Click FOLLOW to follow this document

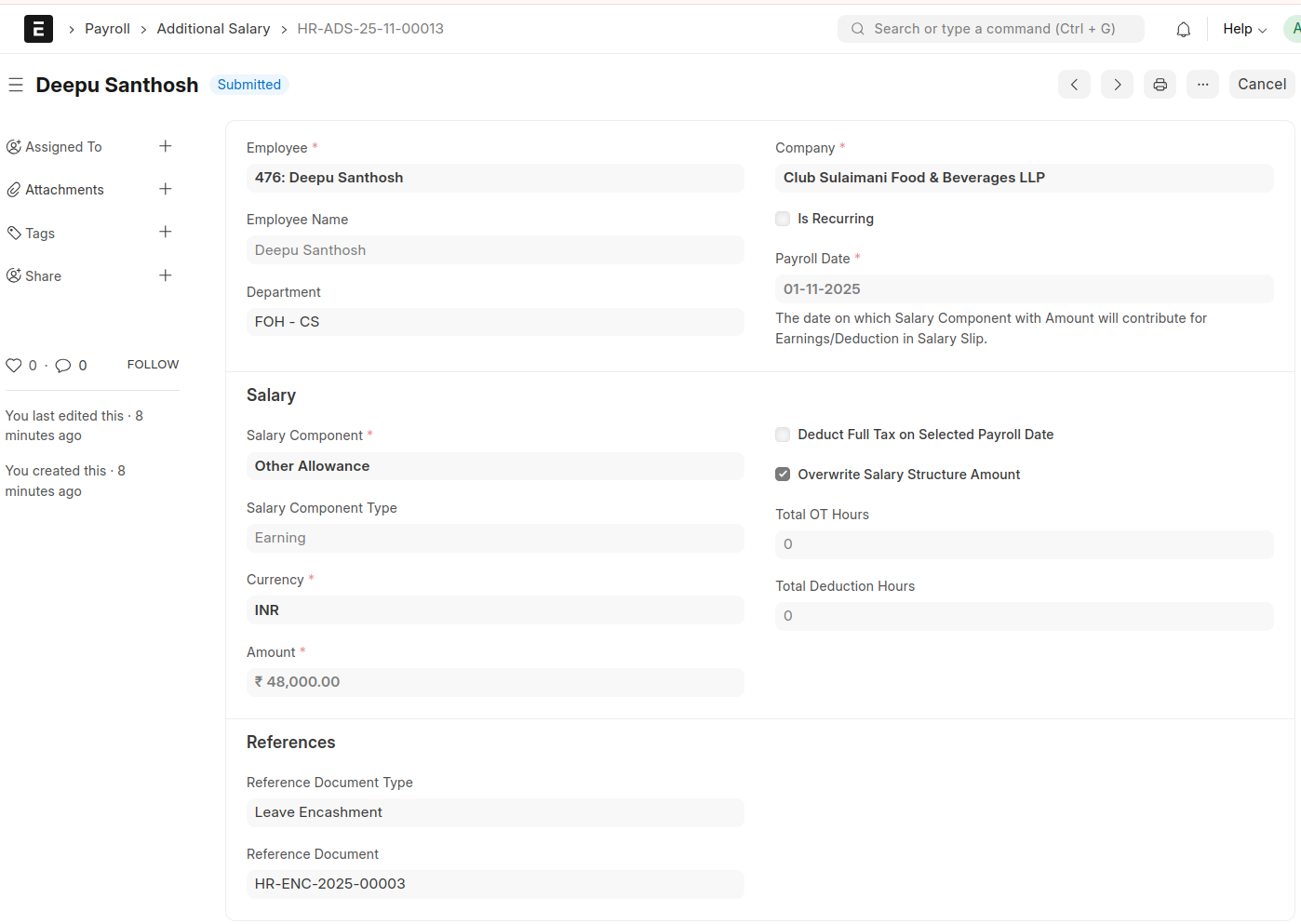tap(153, 365)
